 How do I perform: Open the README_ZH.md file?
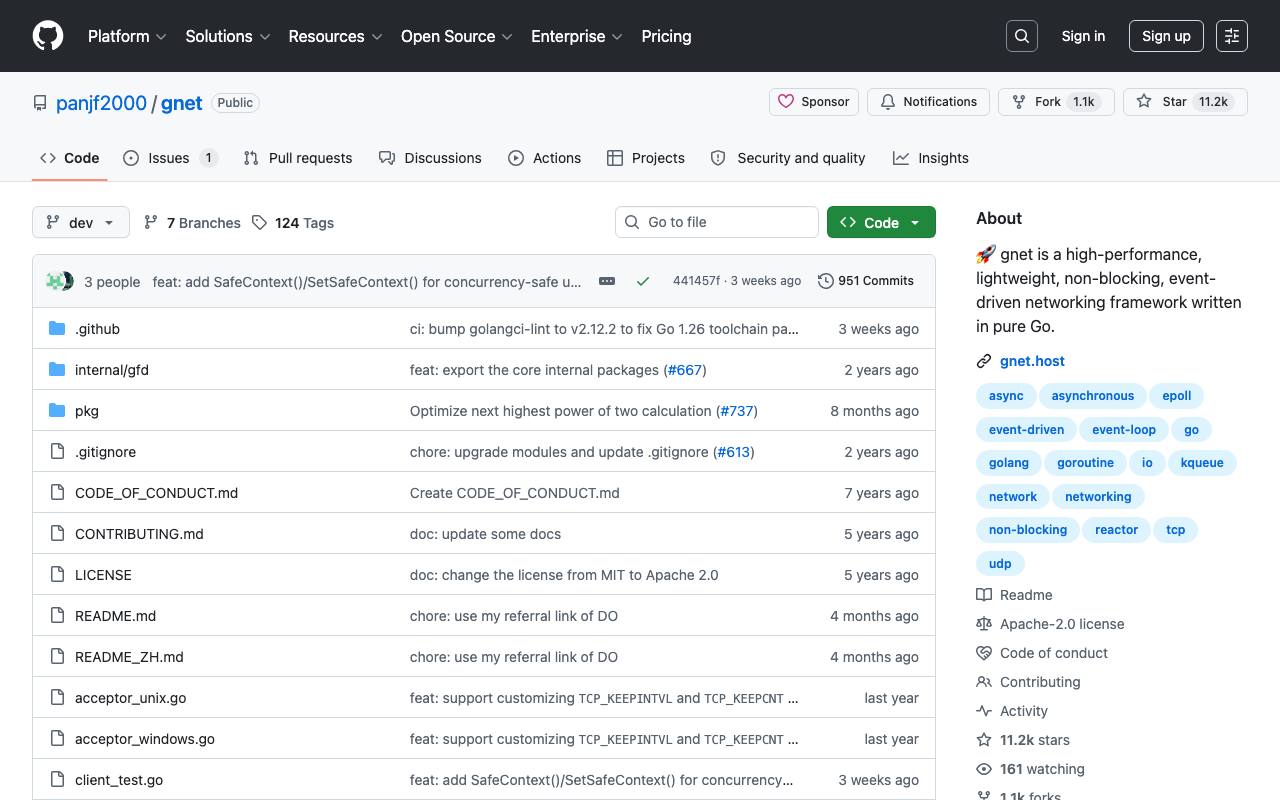[129, 657]
